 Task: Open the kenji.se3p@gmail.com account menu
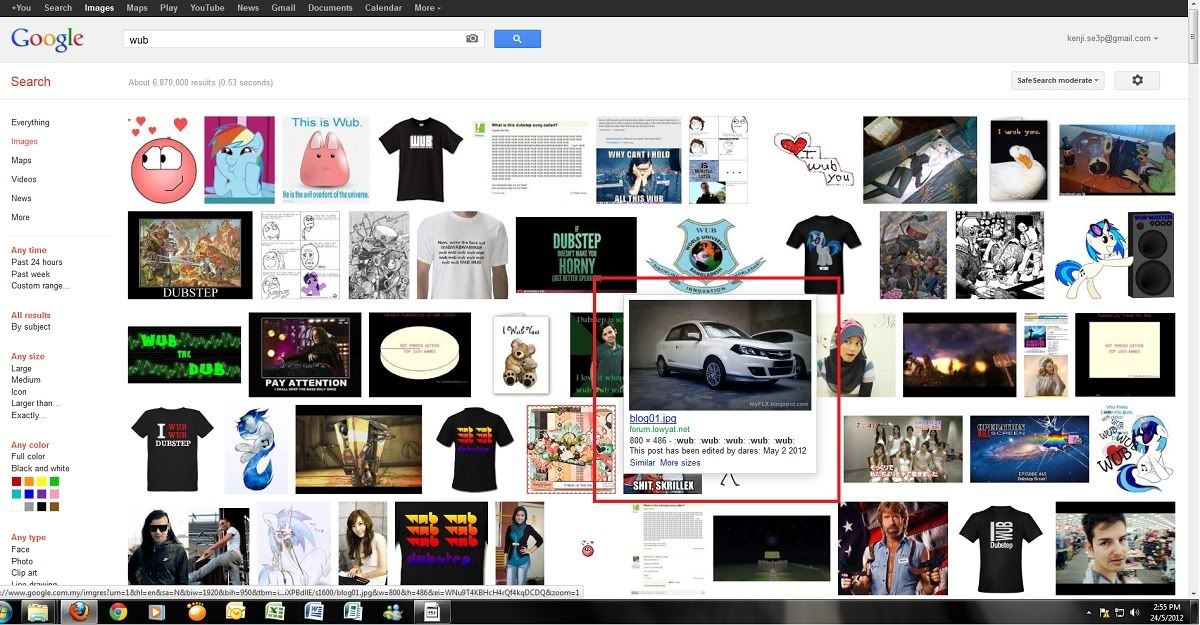(1112, 38)
